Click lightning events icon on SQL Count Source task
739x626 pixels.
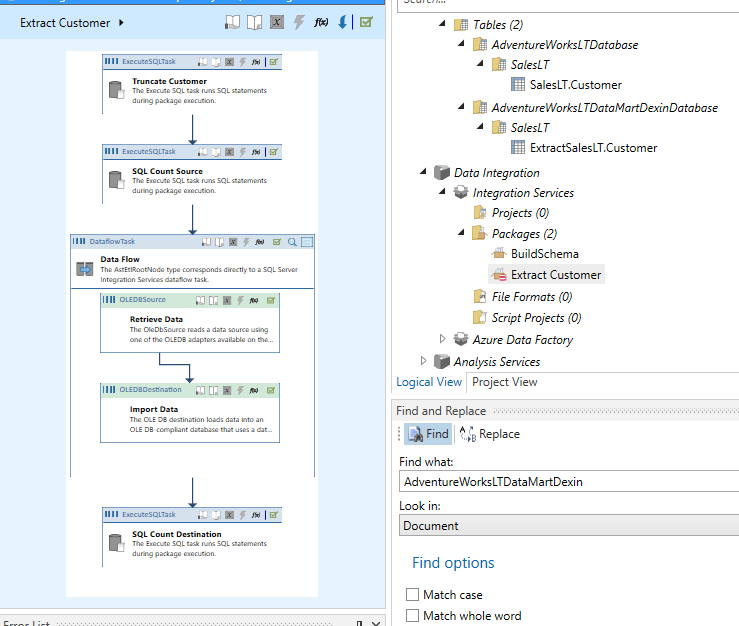(243, 152)
